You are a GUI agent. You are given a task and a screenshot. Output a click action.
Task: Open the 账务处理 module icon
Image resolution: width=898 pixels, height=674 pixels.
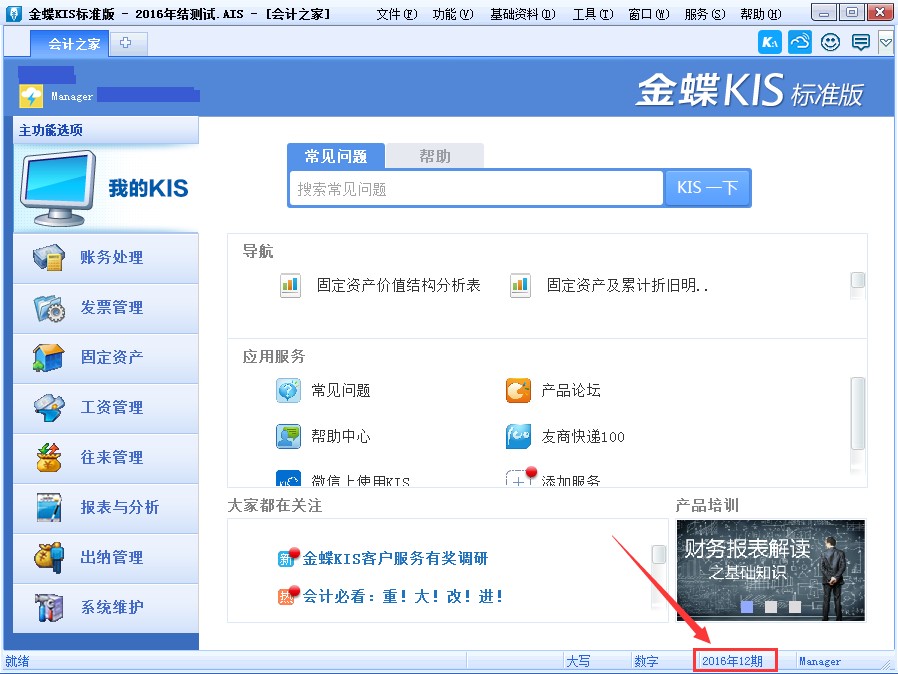(x=49, y=258)
